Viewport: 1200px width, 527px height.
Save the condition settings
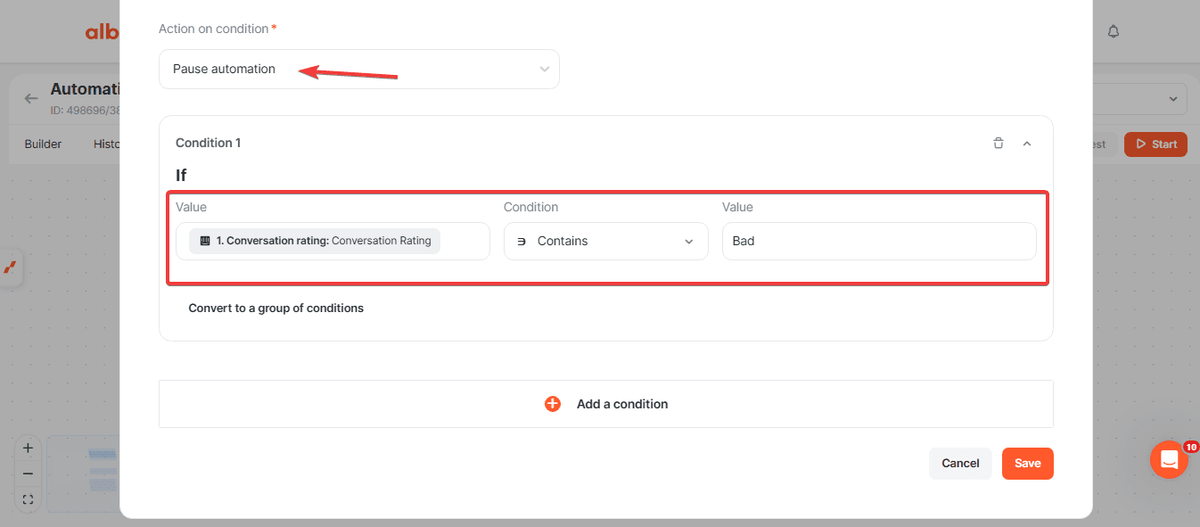click(1027, 463)
